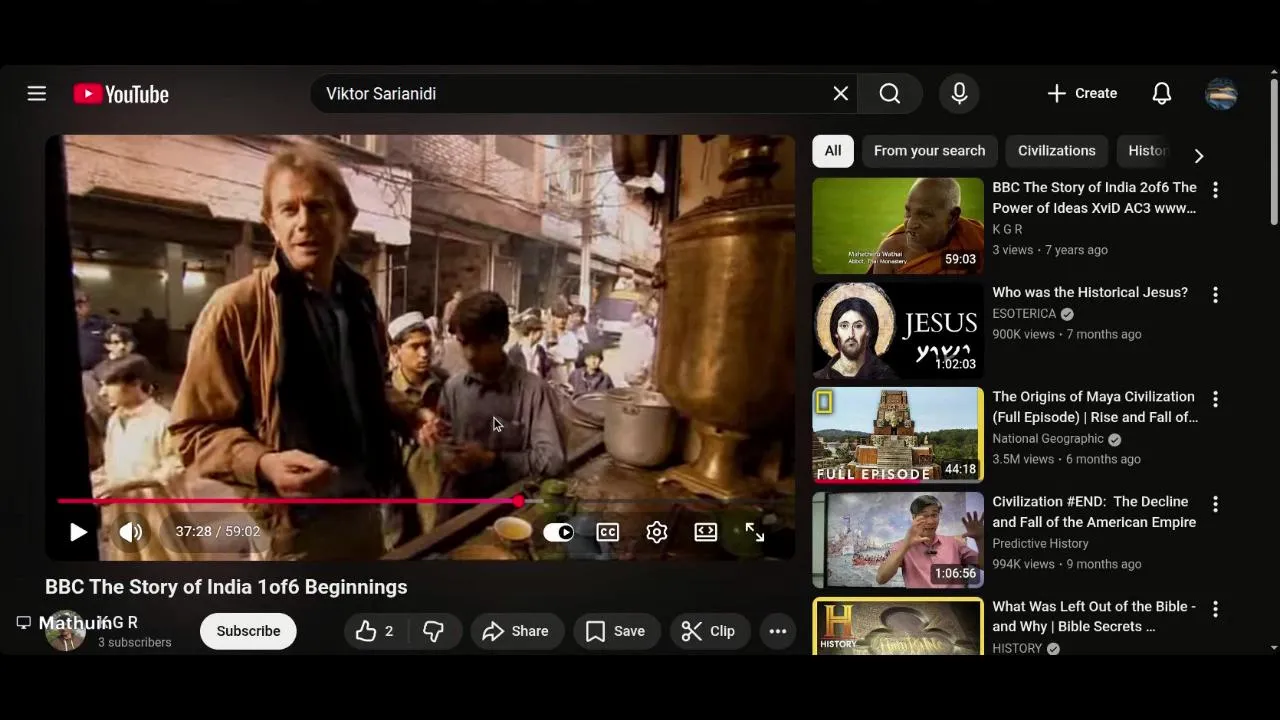Viewport: 1280px width, 720px height.
Task: Share the video
Action: click(x=515, y=631)
